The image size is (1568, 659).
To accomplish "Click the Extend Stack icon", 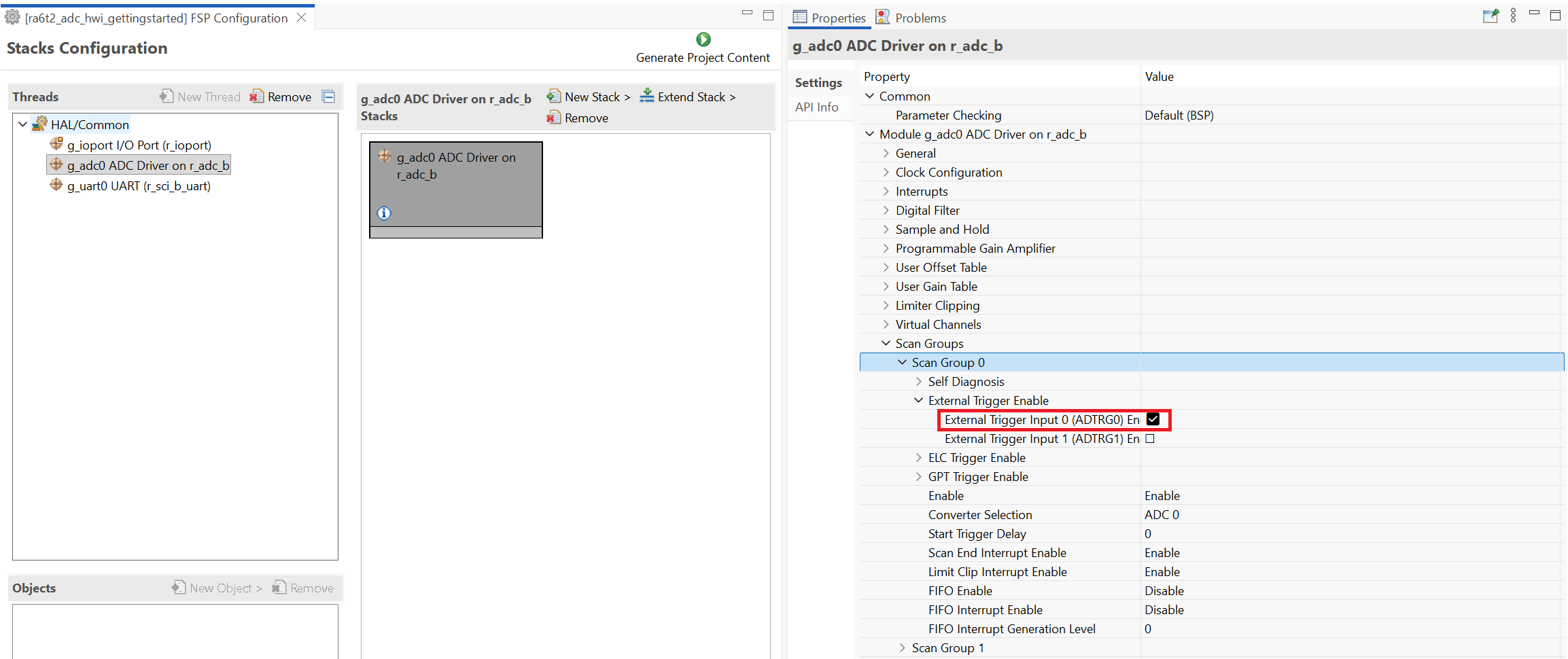I will point(647,96).
